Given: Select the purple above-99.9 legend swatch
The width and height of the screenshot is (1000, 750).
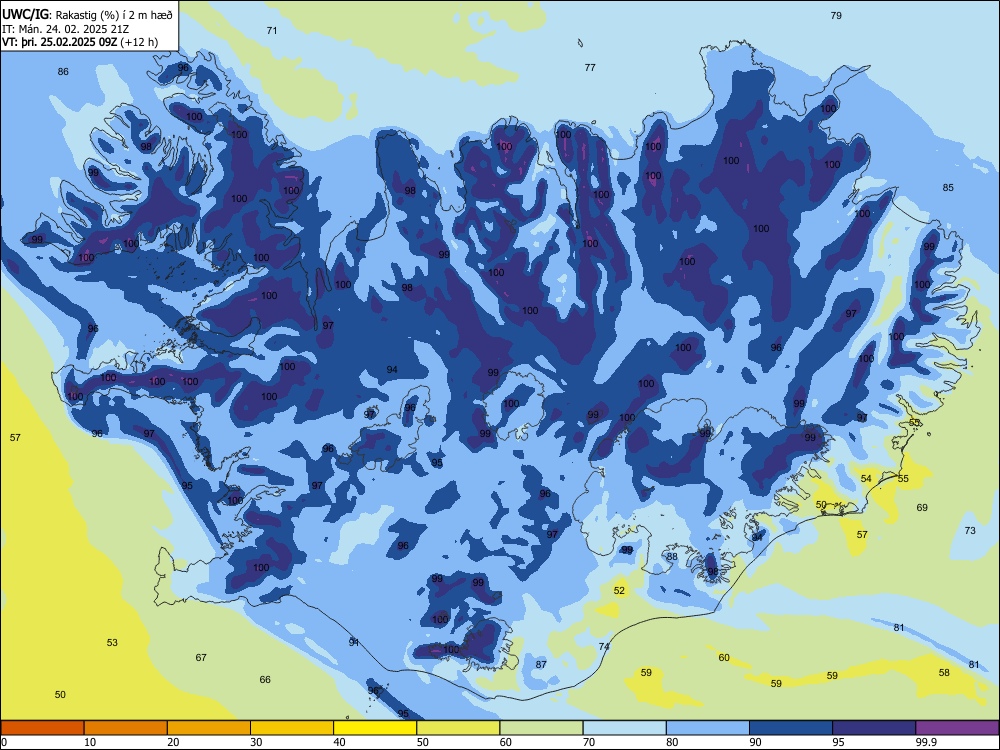Looking at the screenshot, I should [x=957, y=728].
